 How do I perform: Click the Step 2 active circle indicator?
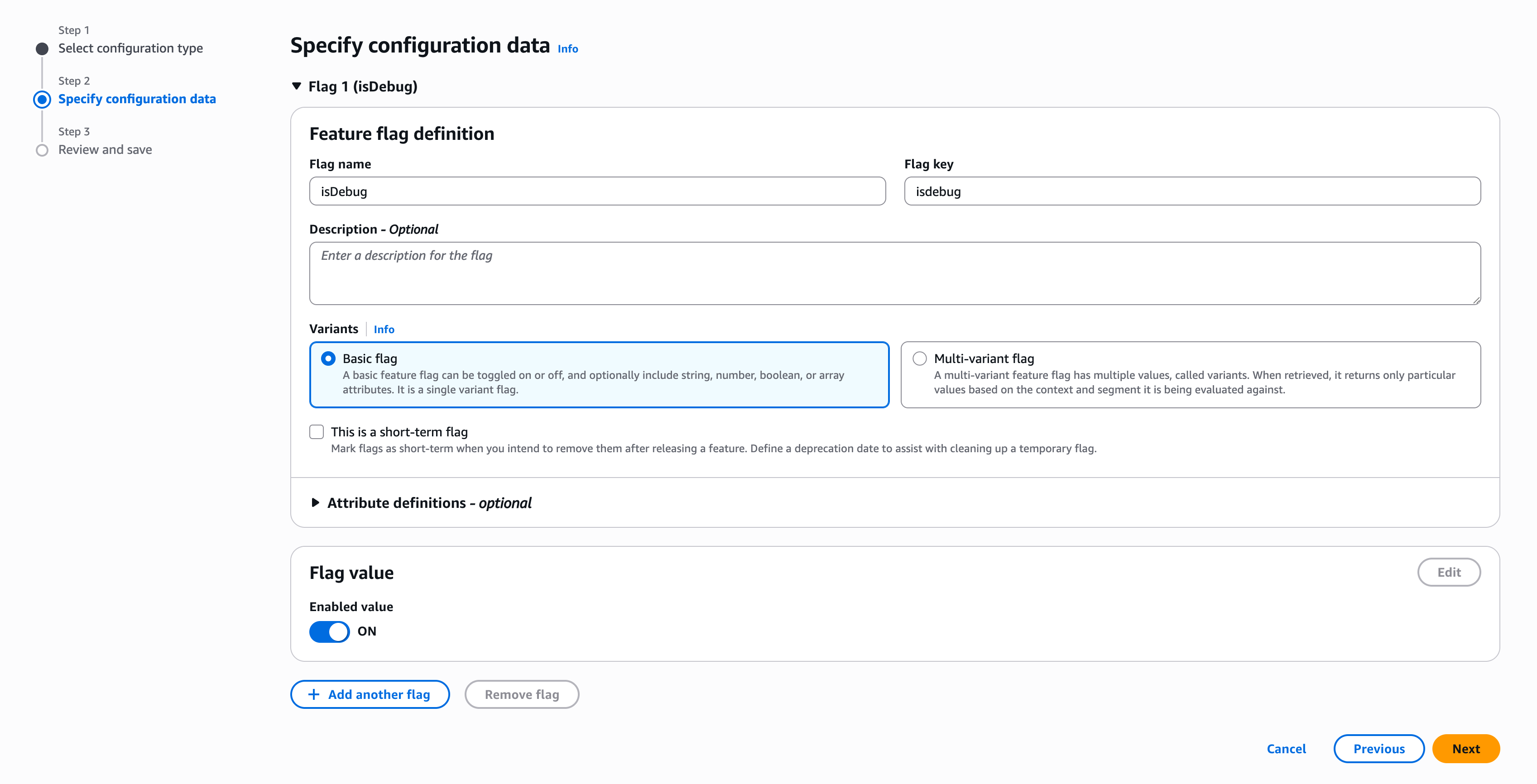tap(42, 99)
